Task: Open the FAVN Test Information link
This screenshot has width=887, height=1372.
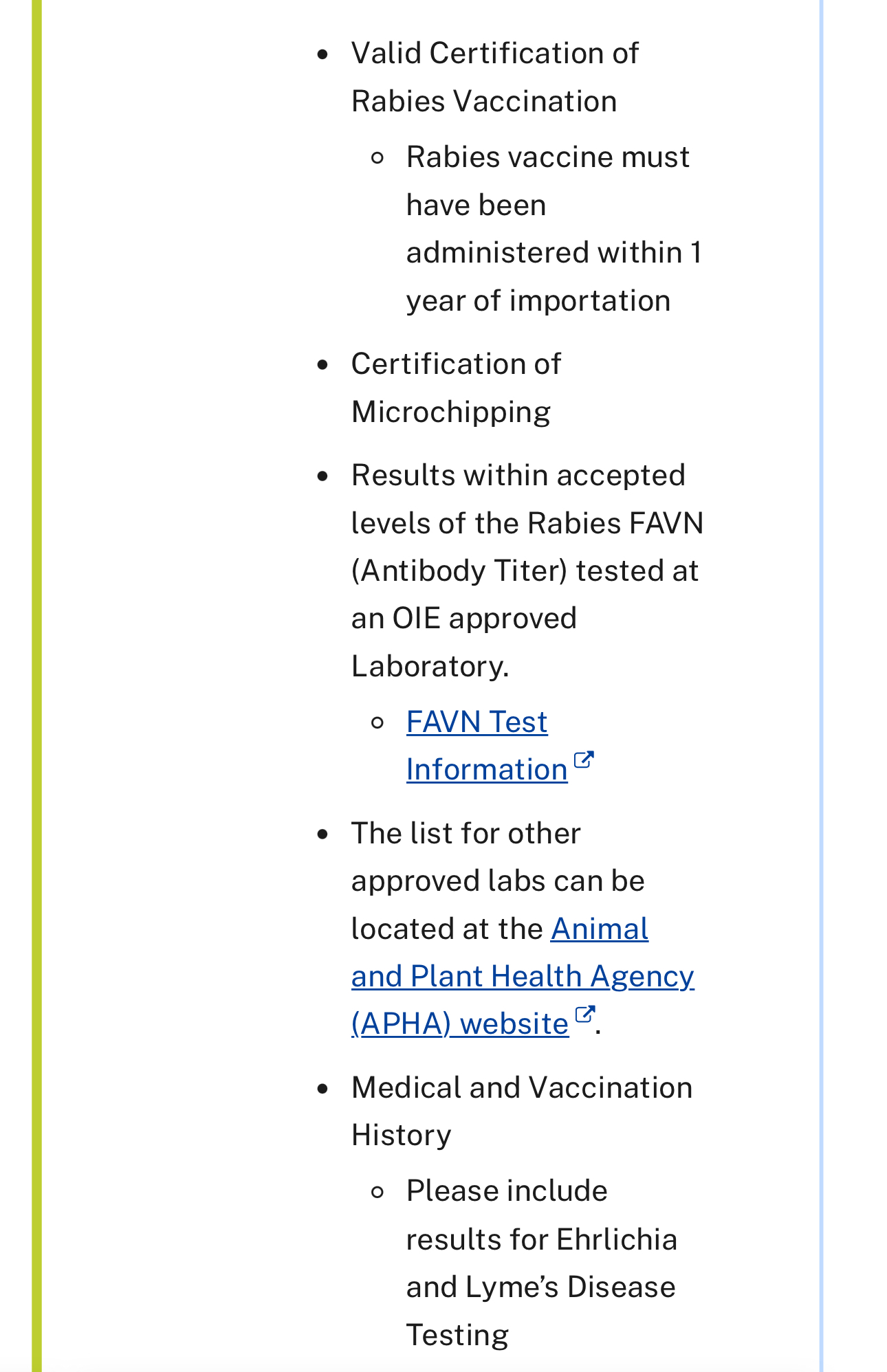Action: click(x=487, y=746)
